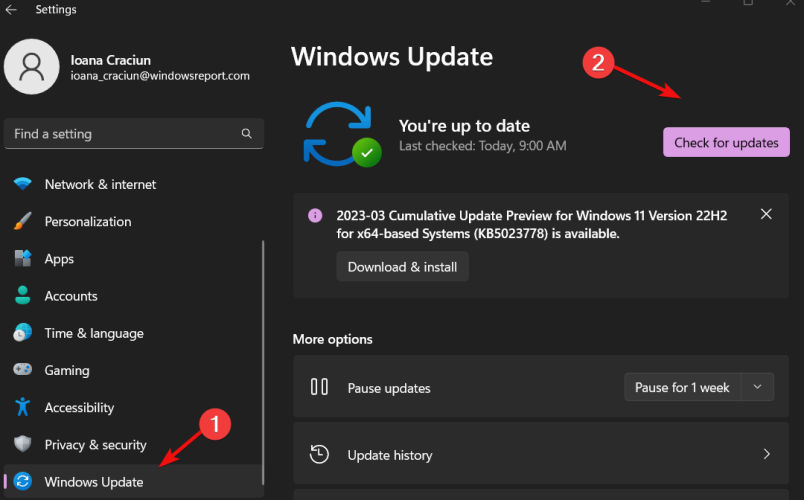
Task: Click the Update history clock icon
Action: tap(319, 454)
